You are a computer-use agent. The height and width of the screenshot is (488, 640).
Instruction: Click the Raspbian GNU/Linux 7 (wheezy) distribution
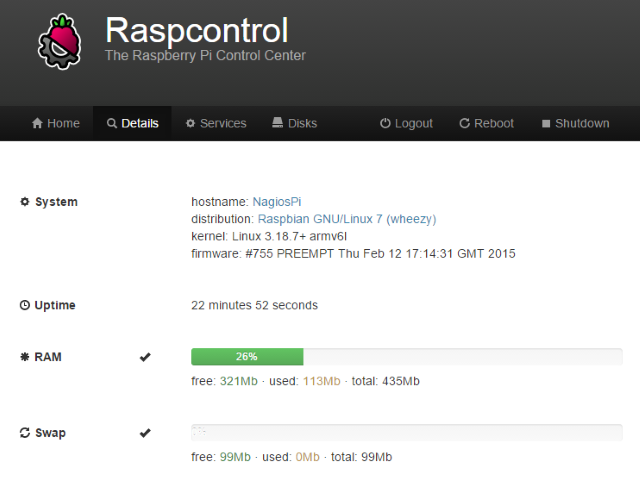coord(347,219)
